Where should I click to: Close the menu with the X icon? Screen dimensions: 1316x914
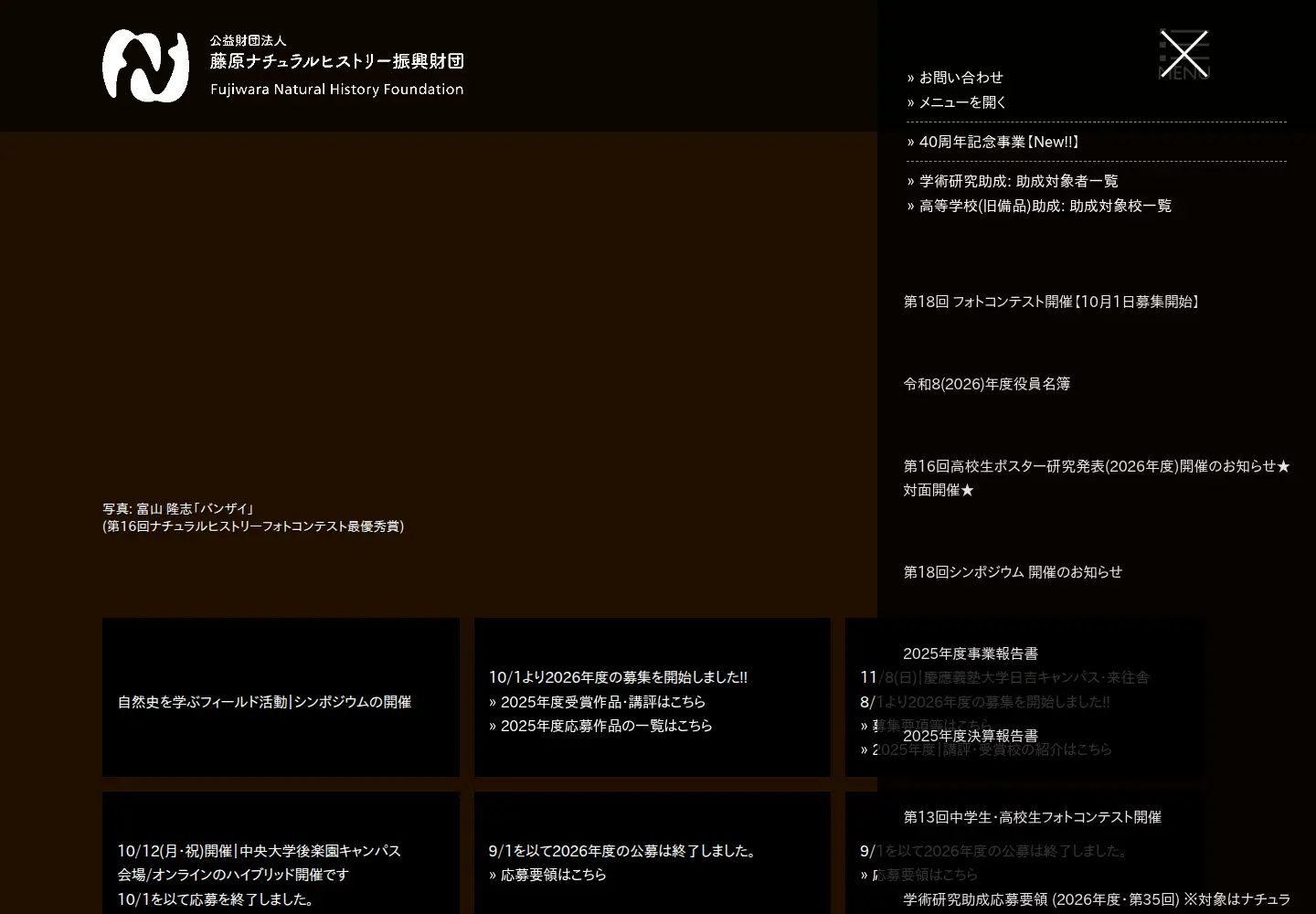tap(1184, 54)
